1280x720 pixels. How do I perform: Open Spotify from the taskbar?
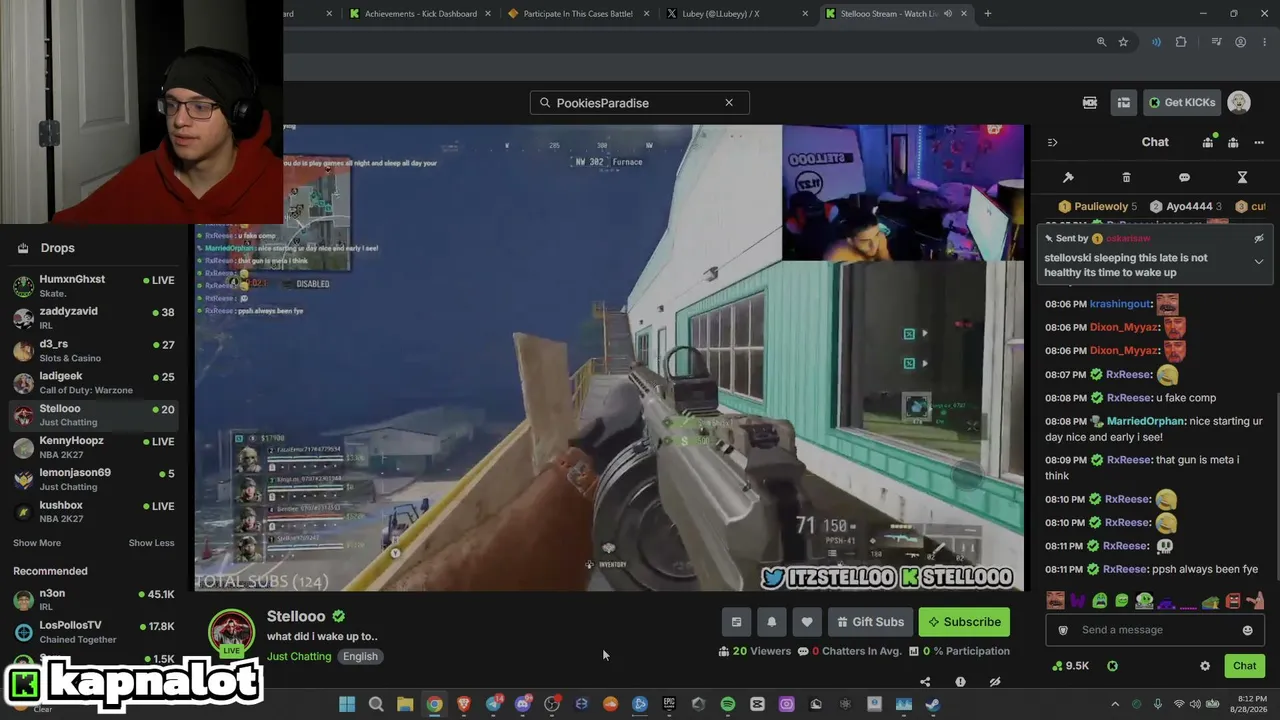[x=728, y=704]
